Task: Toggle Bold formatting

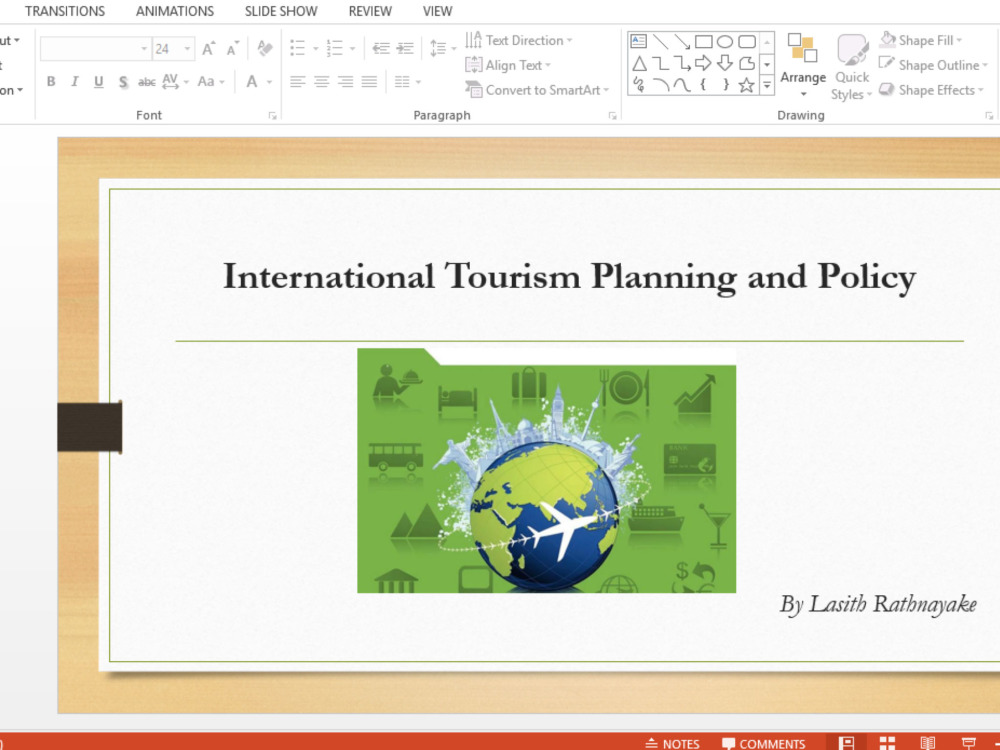Action: pyautogui.click(x=51, y=82)
